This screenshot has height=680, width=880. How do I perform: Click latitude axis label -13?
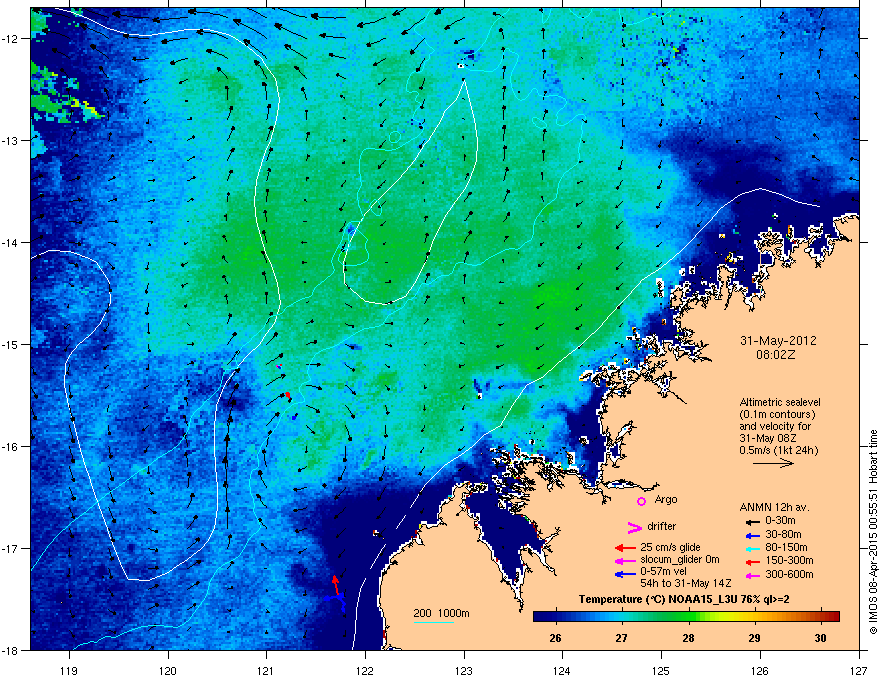tap(10, 141)
